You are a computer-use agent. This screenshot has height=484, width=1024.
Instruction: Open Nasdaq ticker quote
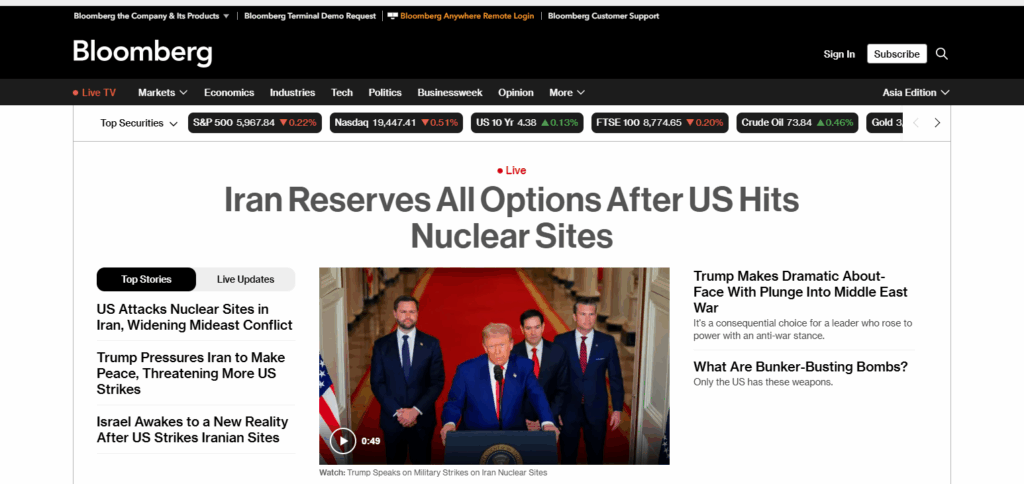[396, 123]
